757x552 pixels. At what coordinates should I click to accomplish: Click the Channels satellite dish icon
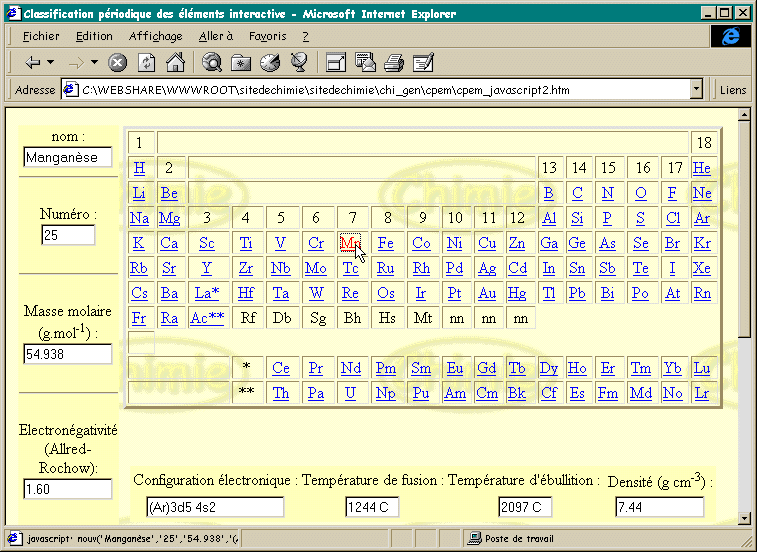[299, 62]
